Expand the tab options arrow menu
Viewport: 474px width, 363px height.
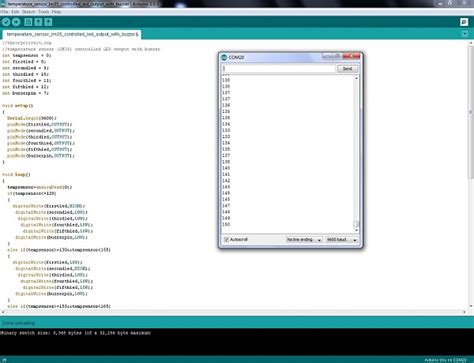[x=465, y=34]
